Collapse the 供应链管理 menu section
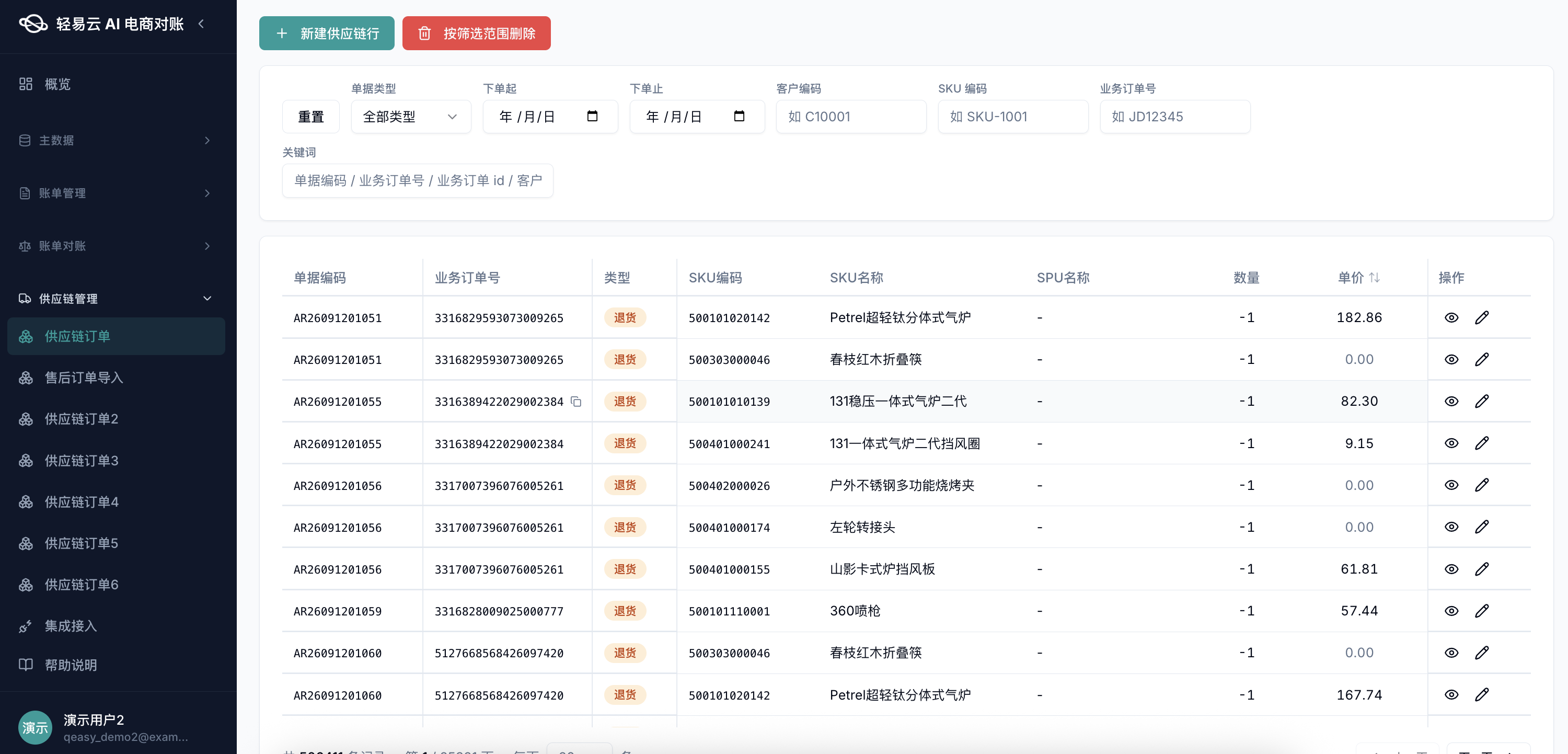Screen dimensions: 1568x754 116,299
